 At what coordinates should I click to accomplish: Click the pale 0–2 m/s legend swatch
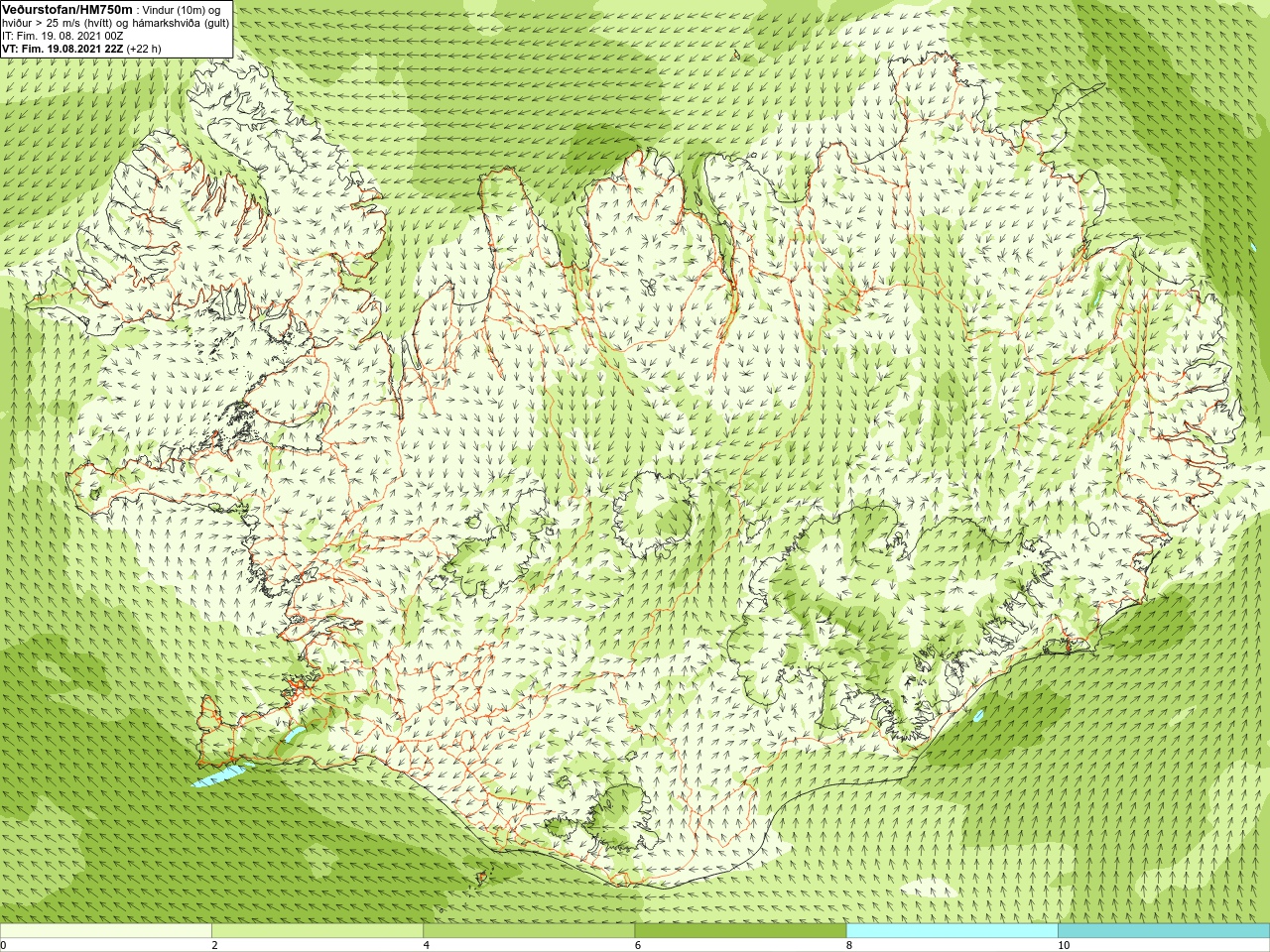coord(106,931)
